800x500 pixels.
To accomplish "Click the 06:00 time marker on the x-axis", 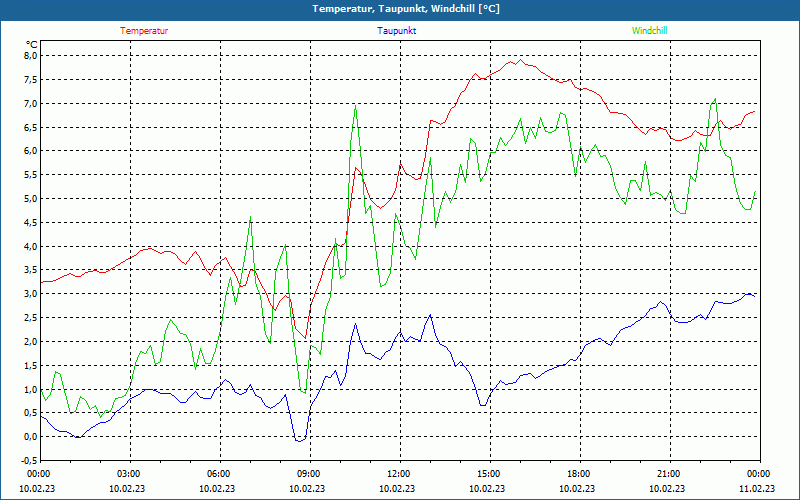I will (x=219, y=474).
